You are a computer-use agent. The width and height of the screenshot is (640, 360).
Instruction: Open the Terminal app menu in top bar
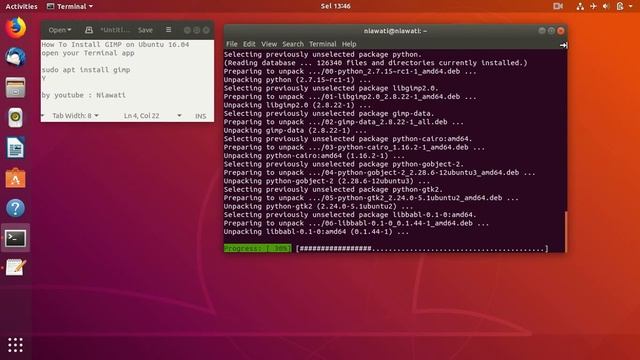[70, 6]
